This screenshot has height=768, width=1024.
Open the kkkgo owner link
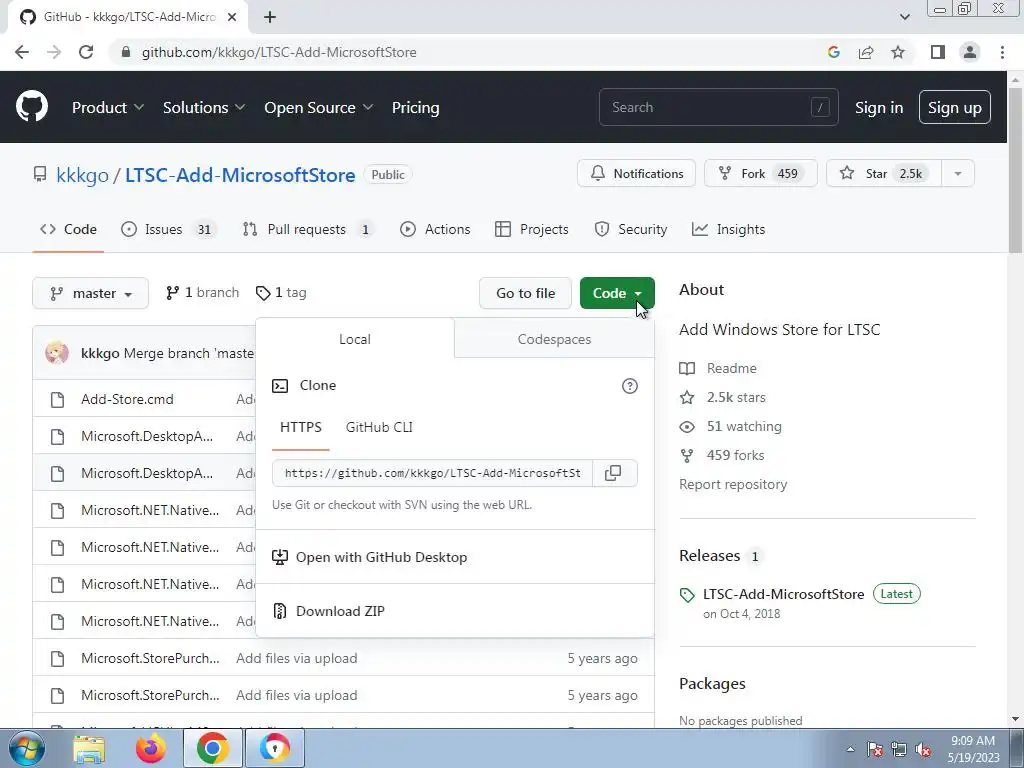[82, 175]
